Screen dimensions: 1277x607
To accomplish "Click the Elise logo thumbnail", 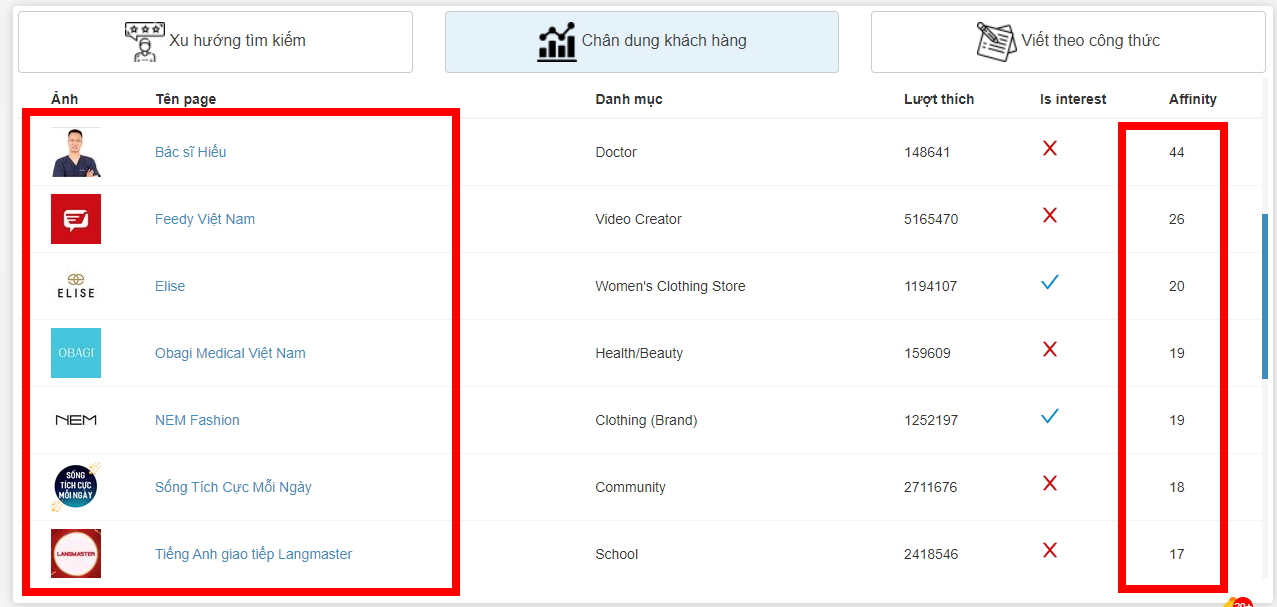I will coord(76,286).
